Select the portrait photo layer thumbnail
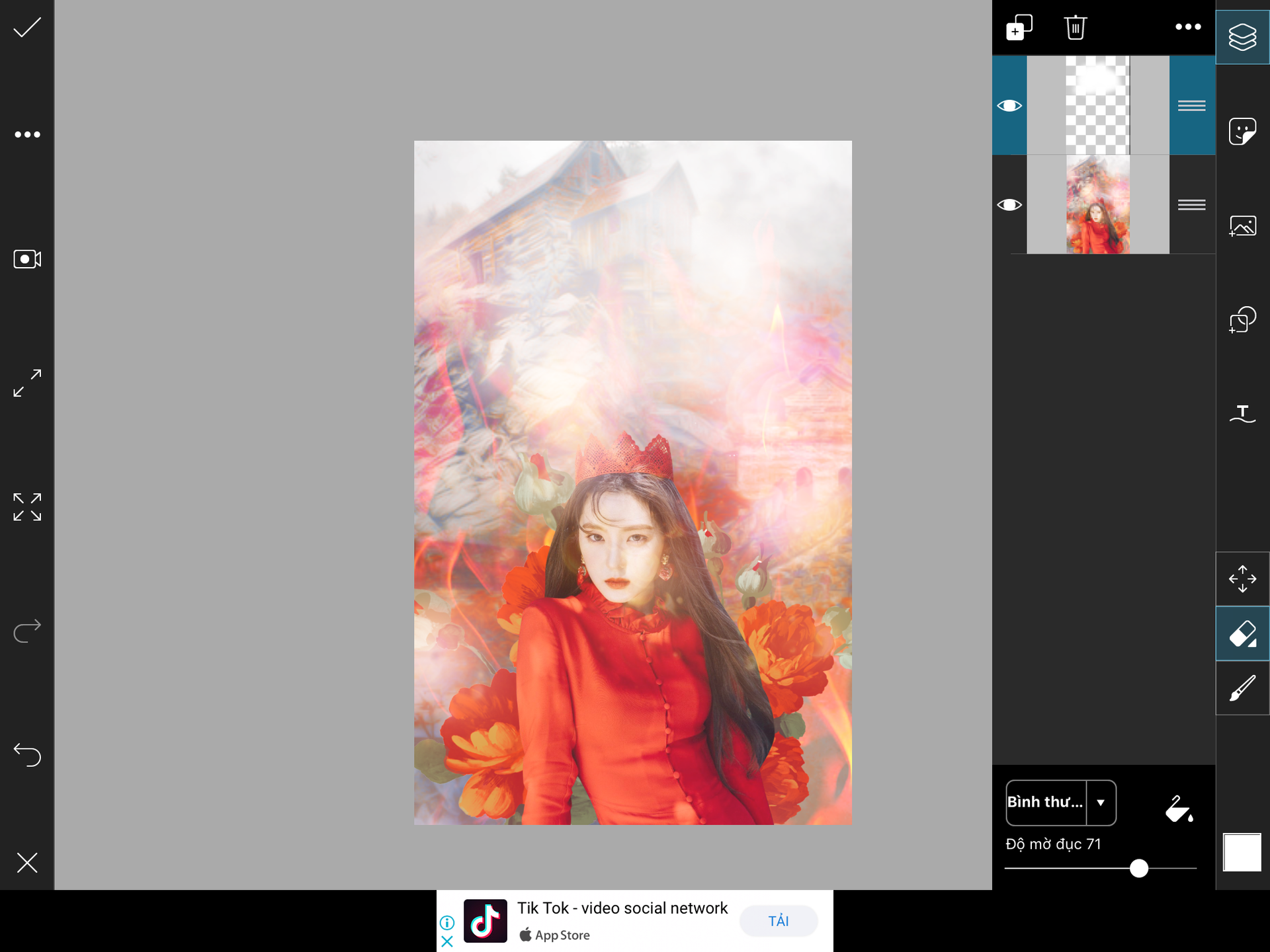 coord(1098,204)
